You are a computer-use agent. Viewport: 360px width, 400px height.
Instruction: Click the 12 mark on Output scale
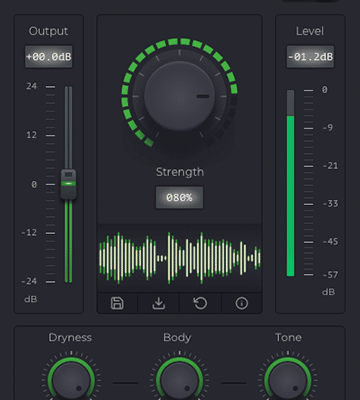point(32,135)
